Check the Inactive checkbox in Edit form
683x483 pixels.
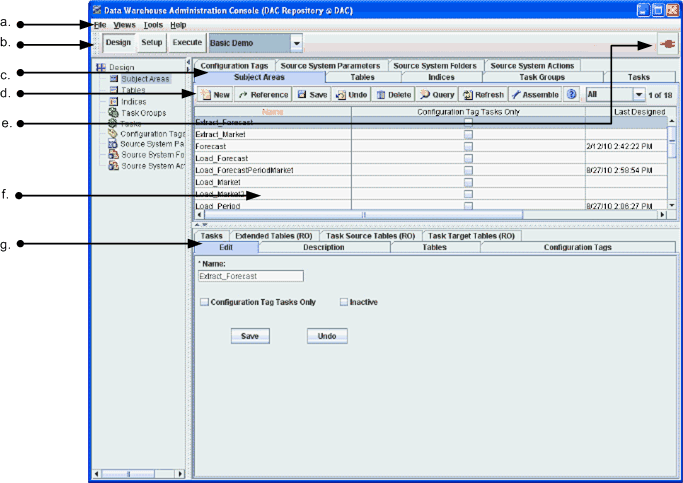click(x=344, y=302)
